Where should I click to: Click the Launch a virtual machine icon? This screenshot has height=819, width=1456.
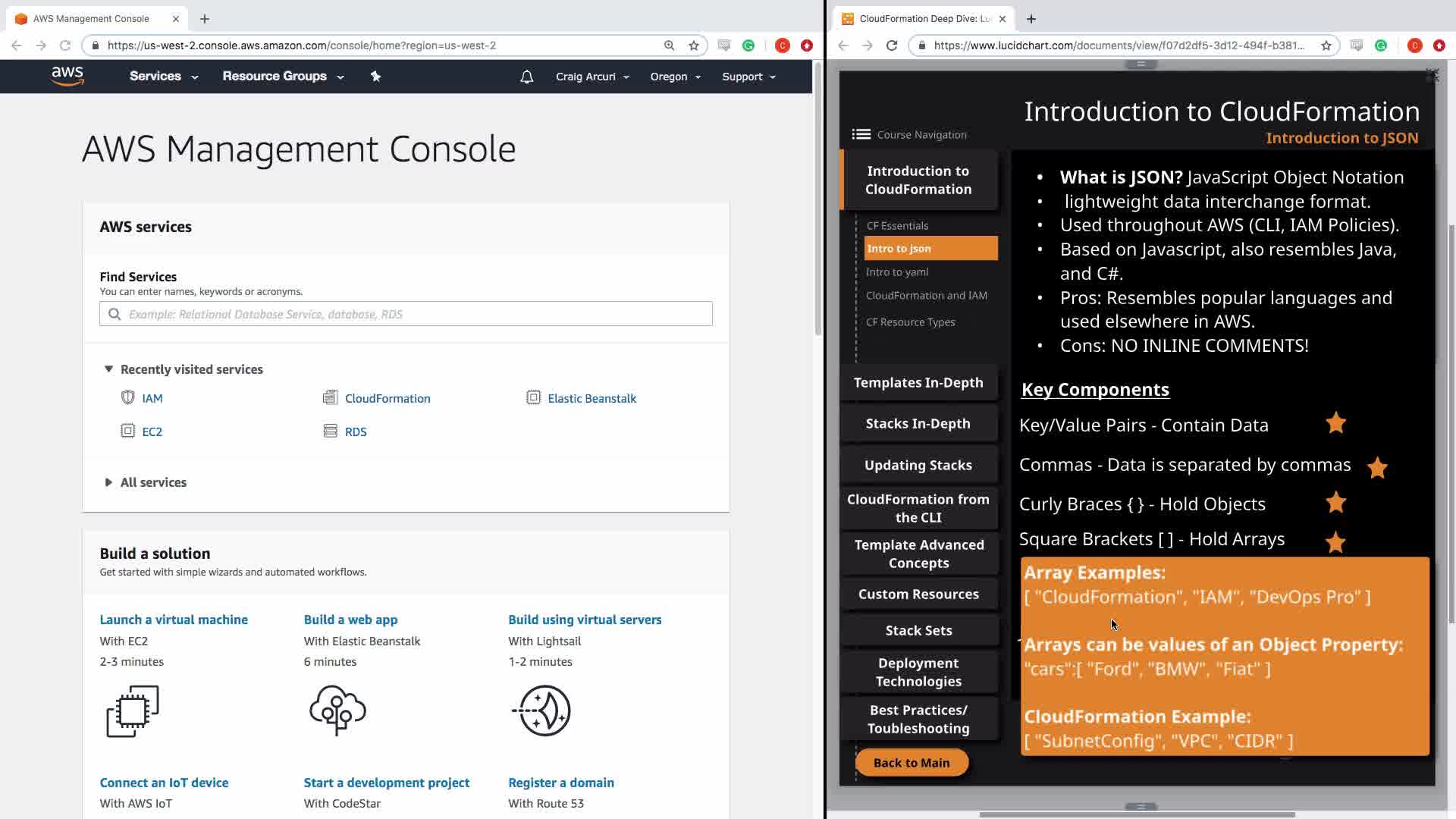tap(133, 711)
